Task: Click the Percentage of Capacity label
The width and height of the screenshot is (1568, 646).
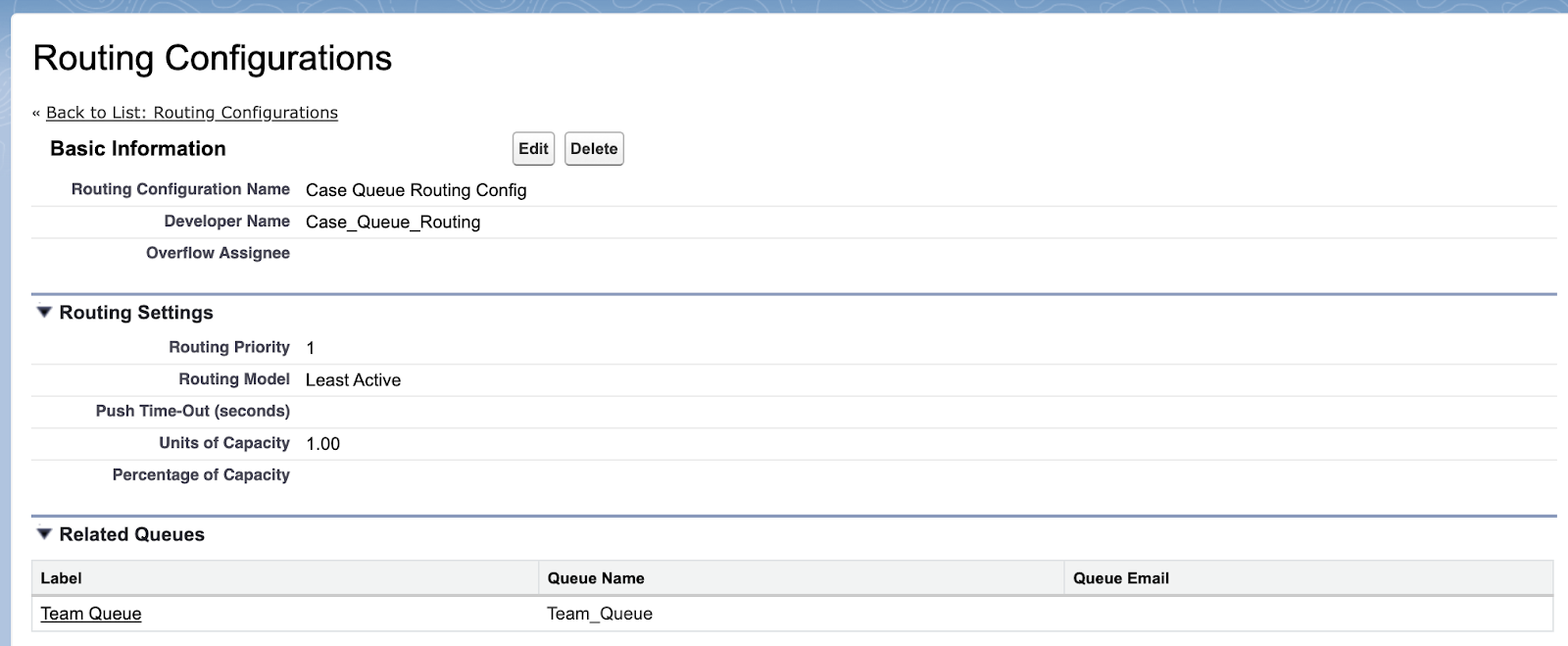Action: (201, 474)
